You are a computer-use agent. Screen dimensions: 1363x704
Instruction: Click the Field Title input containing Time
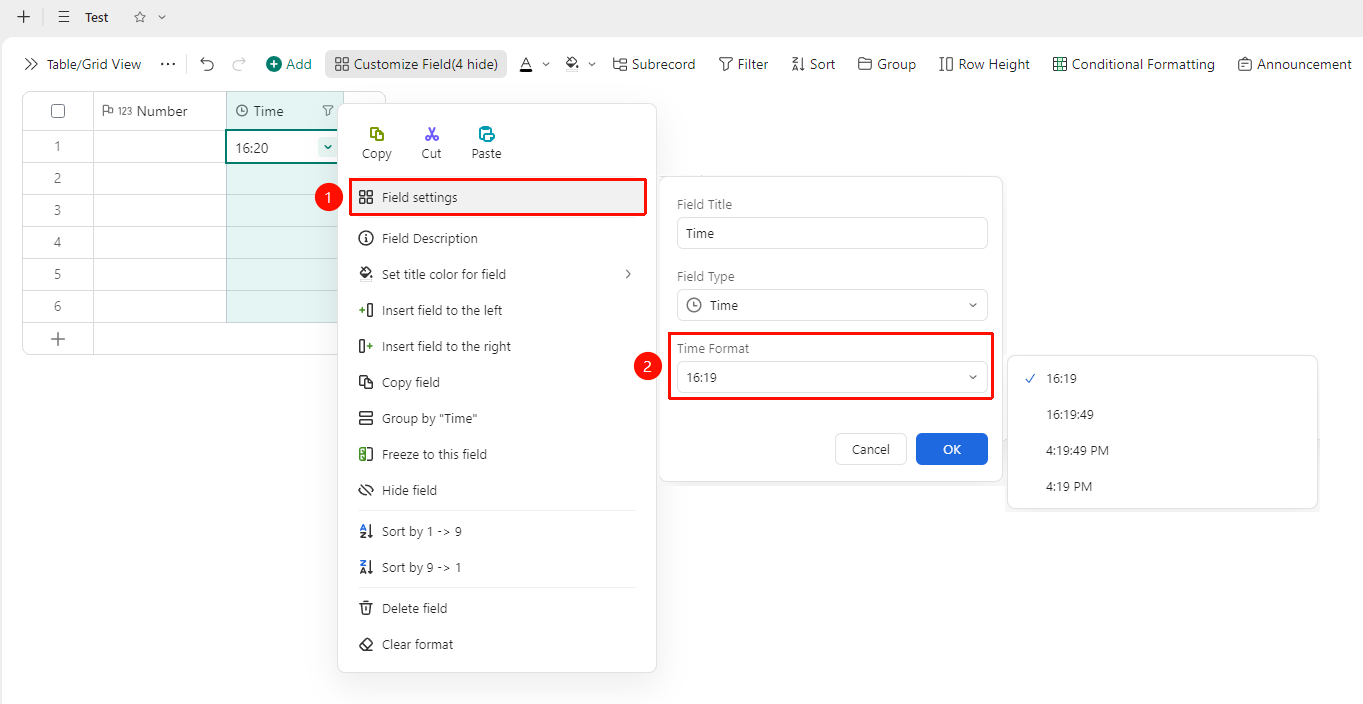point(832,233)
